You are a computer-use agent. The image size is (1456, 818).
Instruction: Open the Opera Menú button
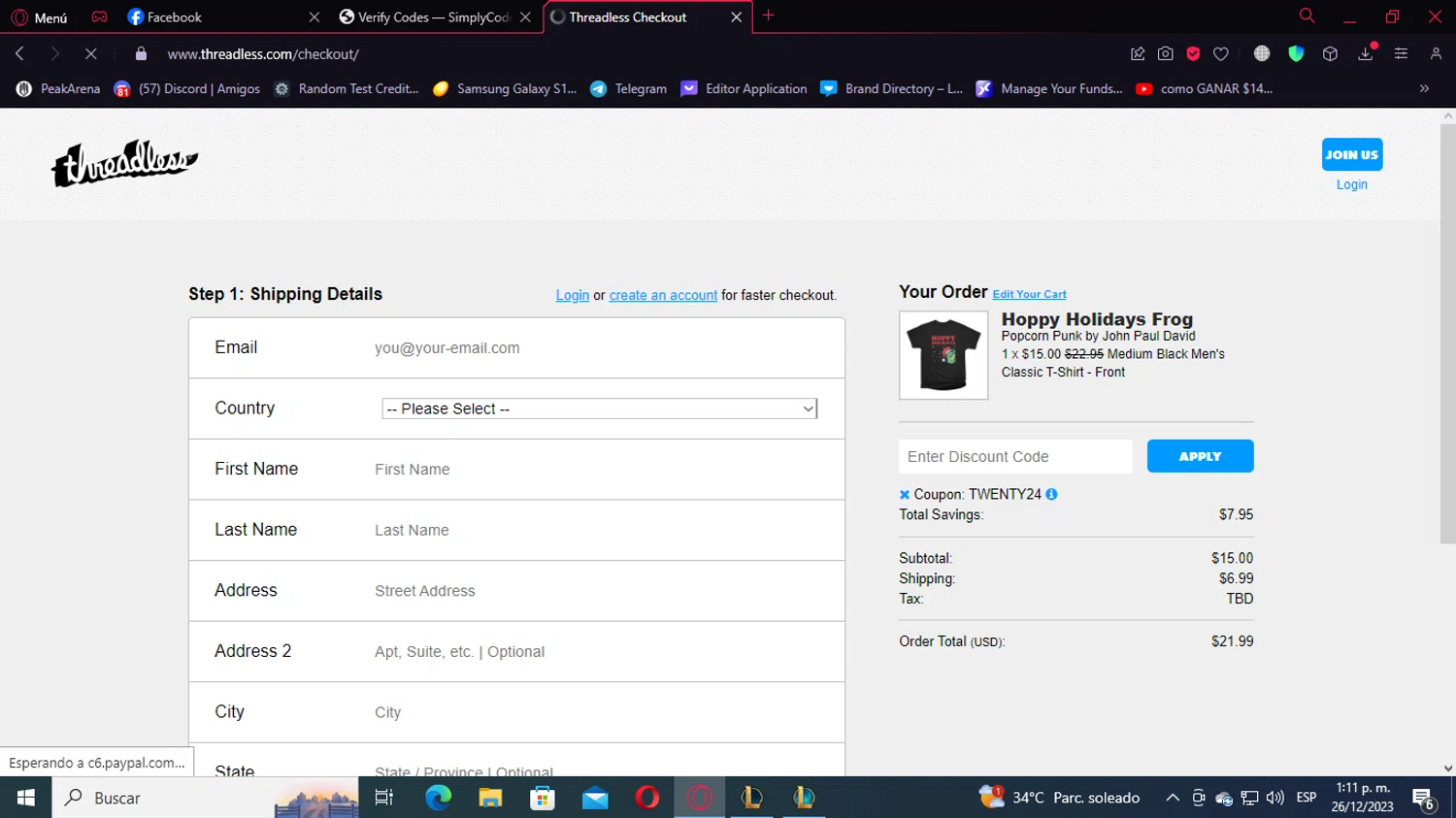click(40, 17)
